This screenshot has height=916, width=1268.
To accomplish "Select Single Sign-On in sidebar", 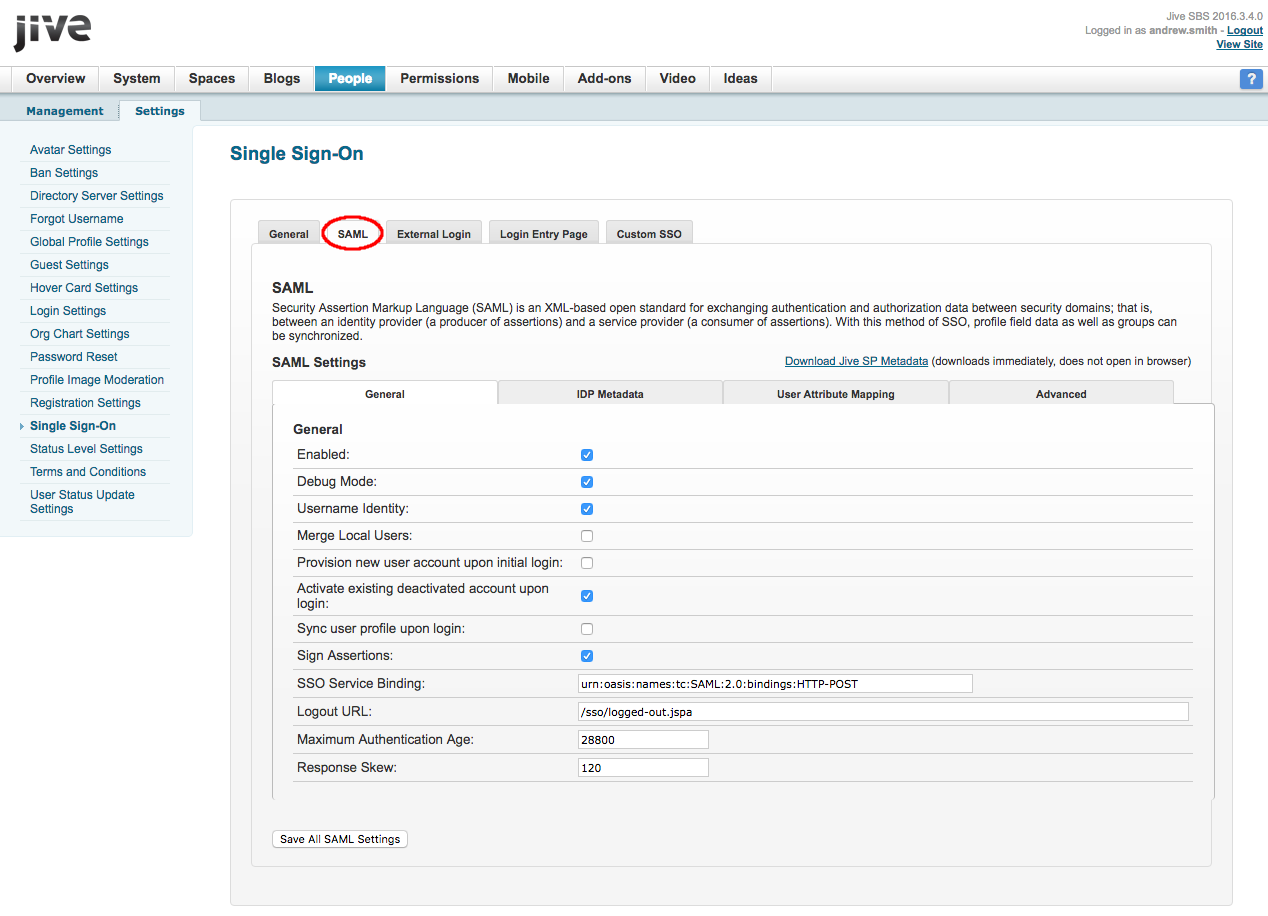I will [73, 426].
